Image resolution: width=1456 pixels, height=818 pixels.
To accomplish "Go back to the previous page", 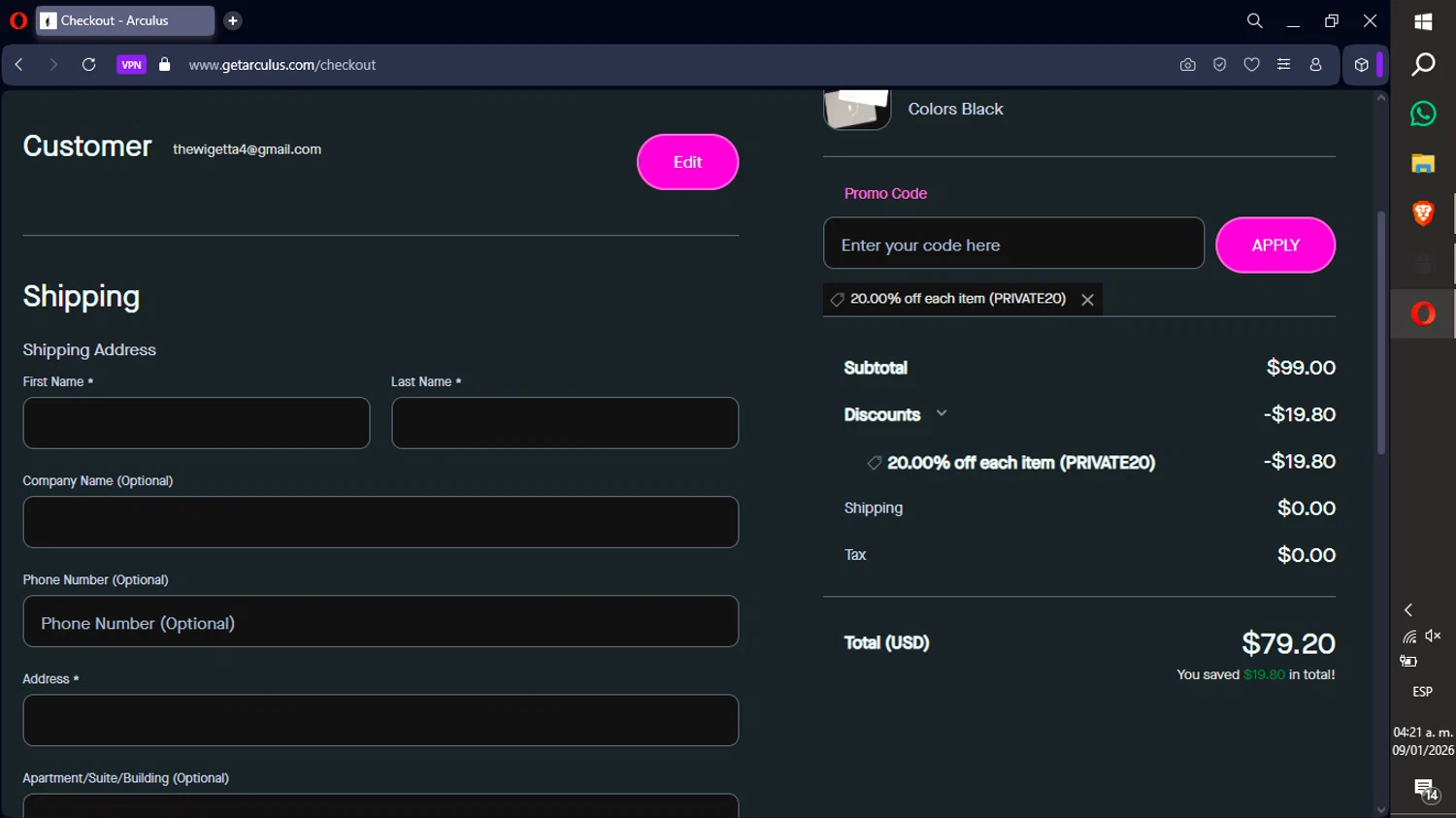I will 19,65.
